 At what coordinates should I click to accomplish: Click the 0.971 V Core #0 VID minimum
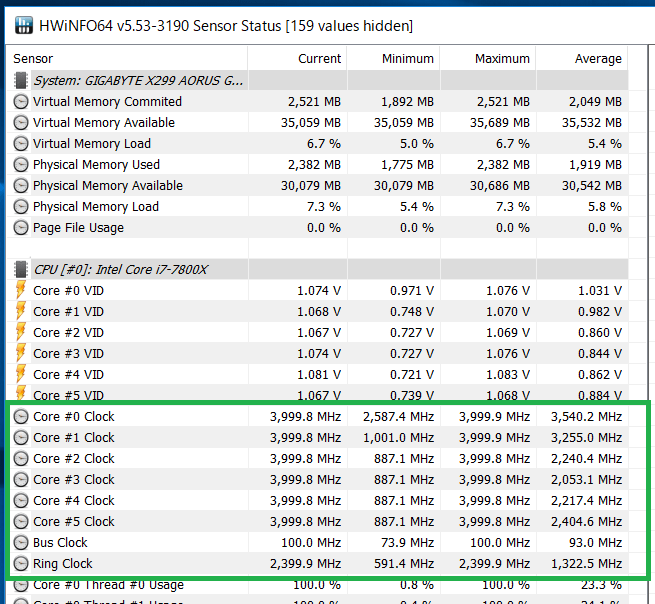[412, 290]
